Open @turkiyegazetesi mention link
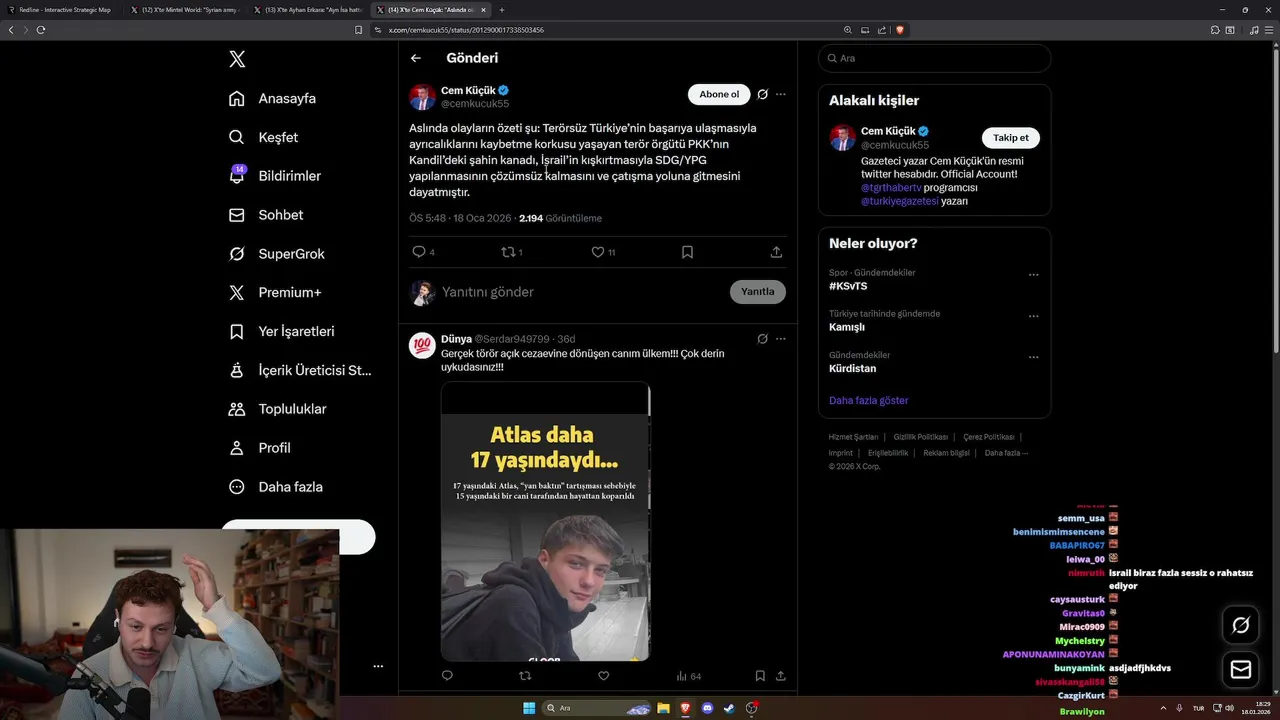 [x=899, y=201]
